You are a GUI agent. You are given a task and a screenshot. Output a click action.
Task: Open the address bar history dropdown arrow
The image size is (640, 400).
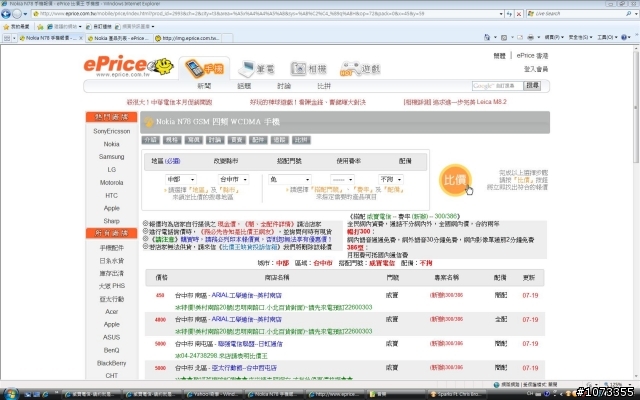[x=501, y=14]
